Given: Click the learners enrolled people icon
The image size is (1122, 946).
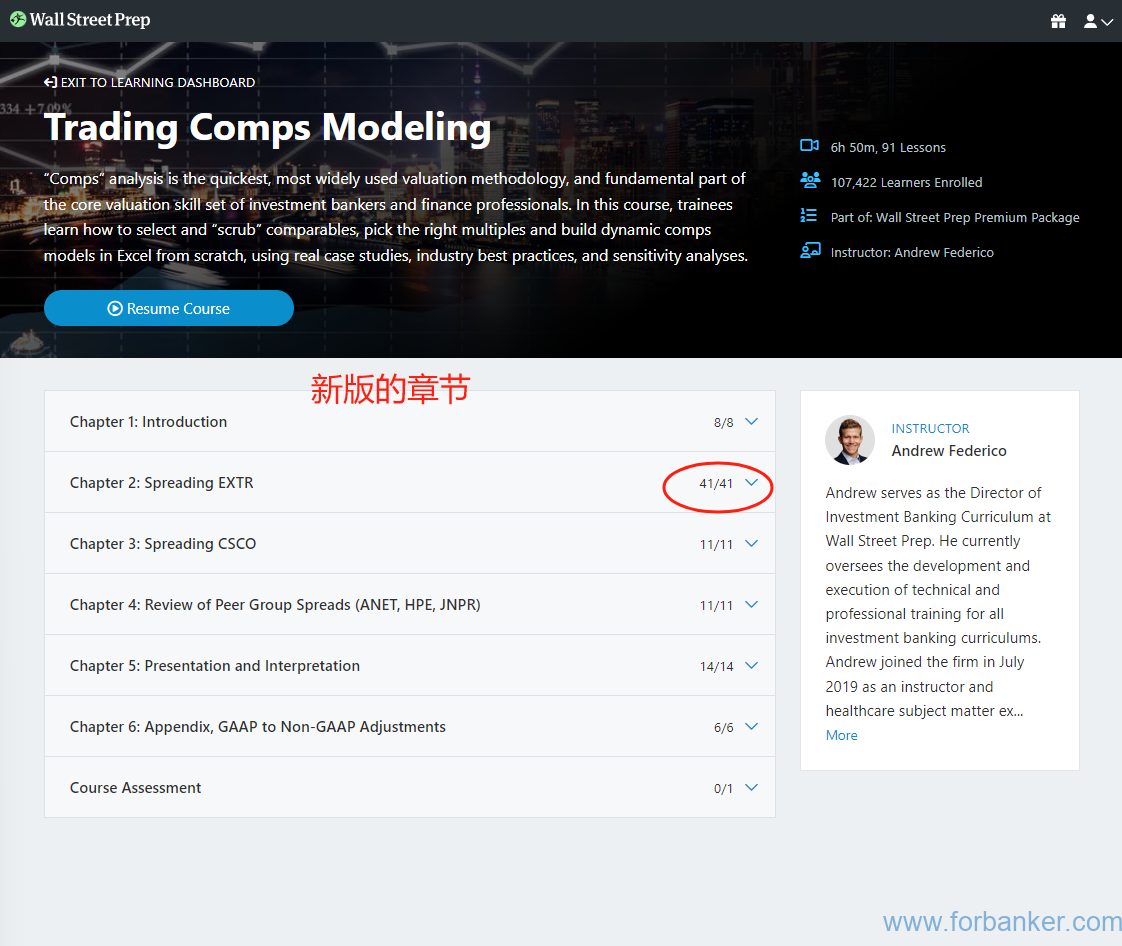Looking at the screenshot, I should pos(810,180).
